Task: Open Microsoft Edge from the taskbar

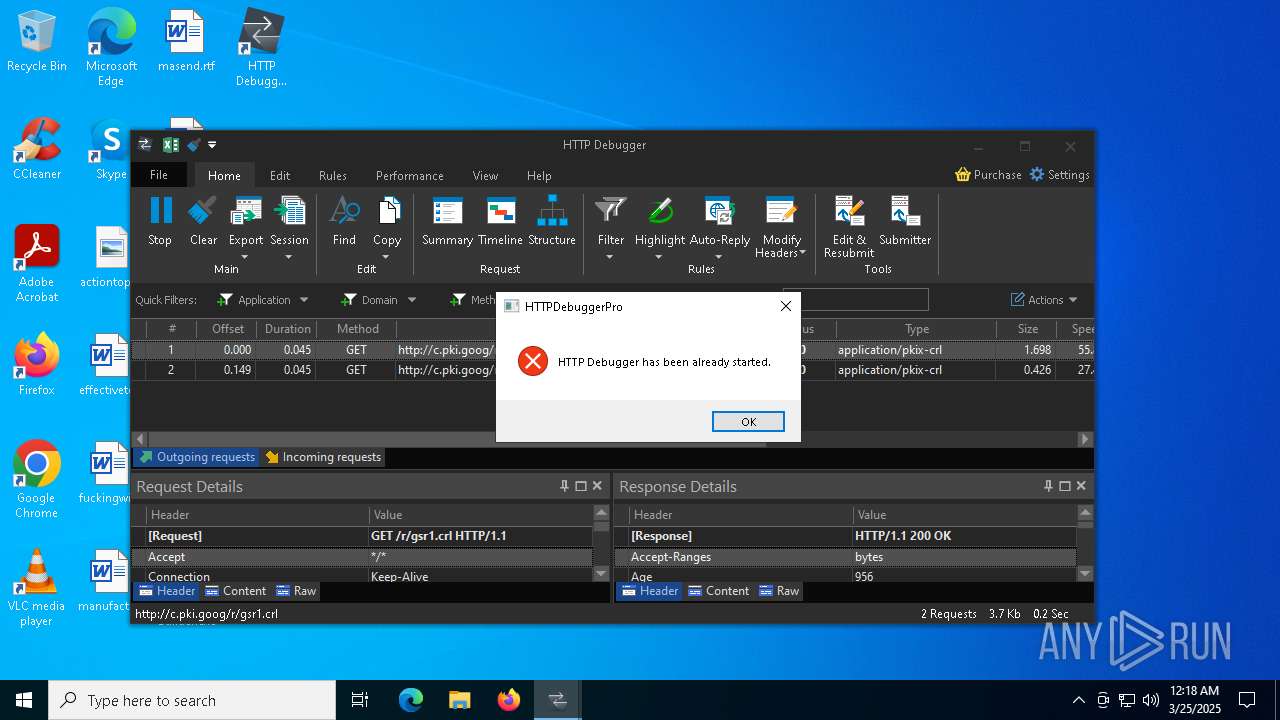Action: [x=411, y=700]
